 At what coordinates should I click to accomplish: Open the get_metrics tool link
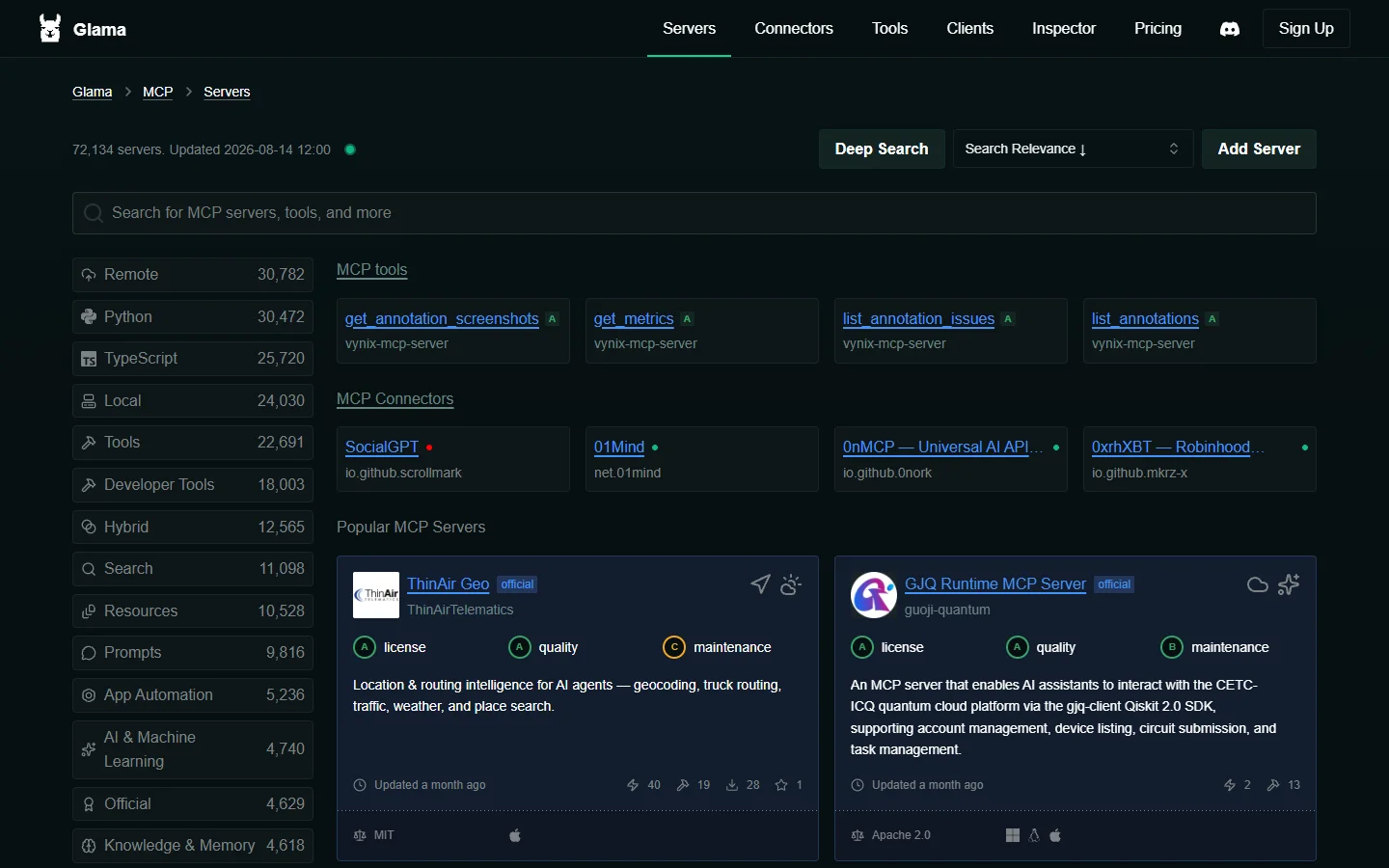pos(634,319)
